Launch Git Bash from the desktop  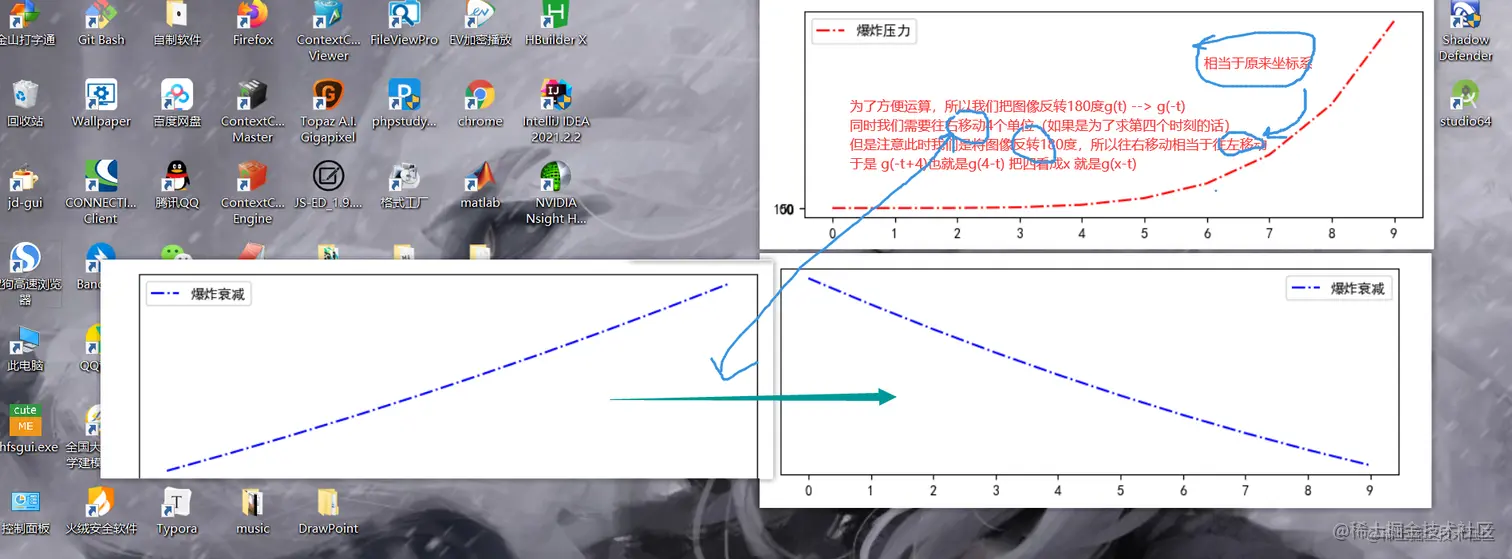pos(101,24)
